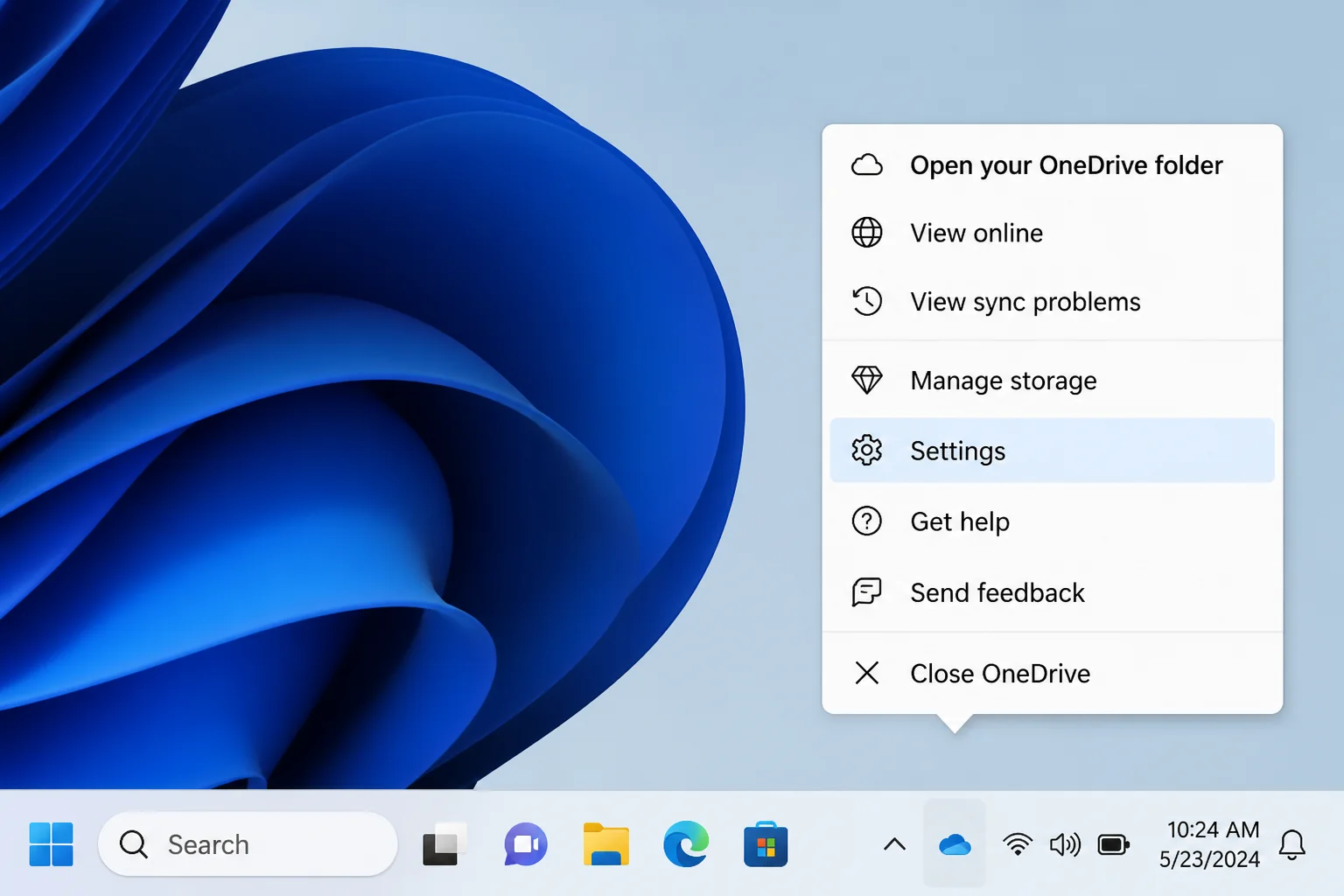The height and width of the screenshot is (896, 1344).
Task: Select Get help menu item
Action: 1052,521
